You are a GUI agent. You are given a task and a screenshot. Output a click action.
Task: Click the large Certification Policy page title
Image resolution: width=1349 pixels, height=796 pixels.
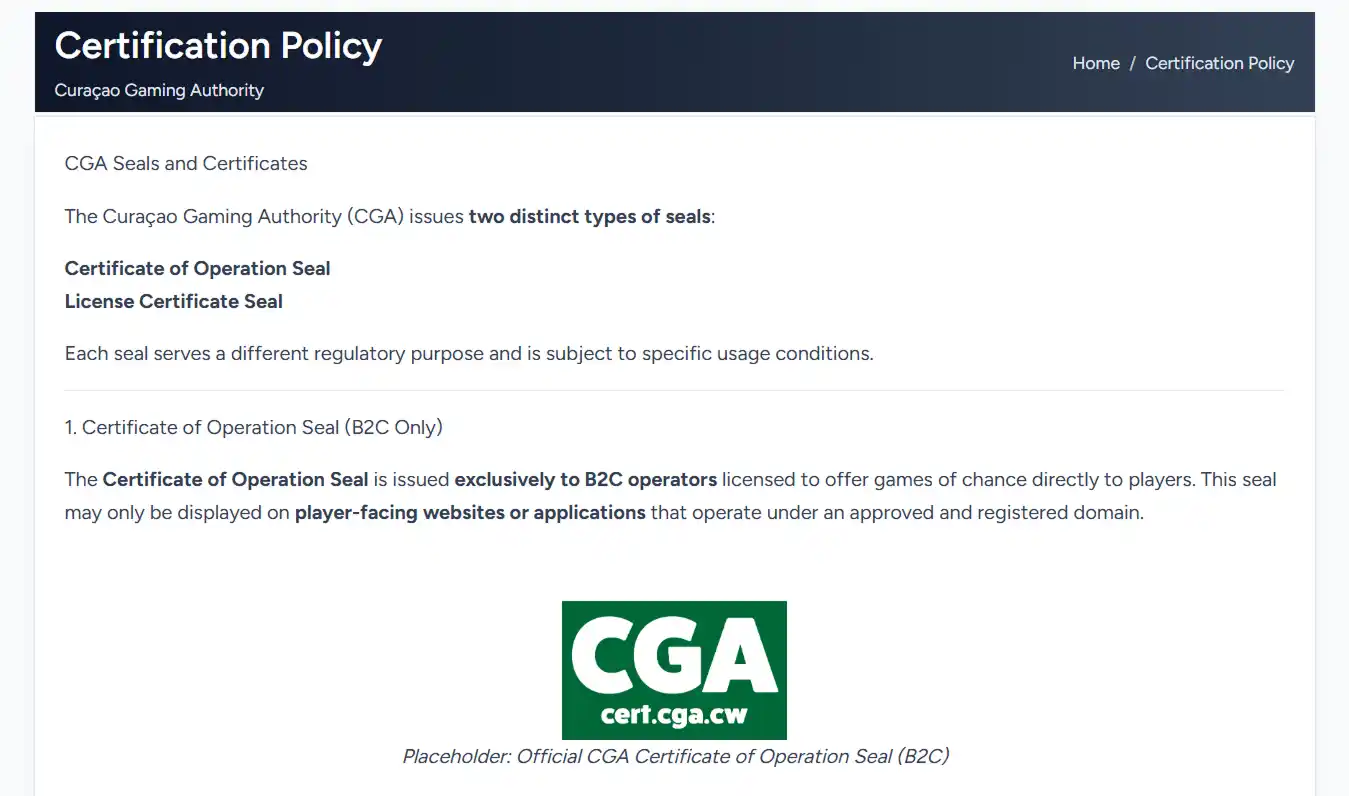coord(218,46)
